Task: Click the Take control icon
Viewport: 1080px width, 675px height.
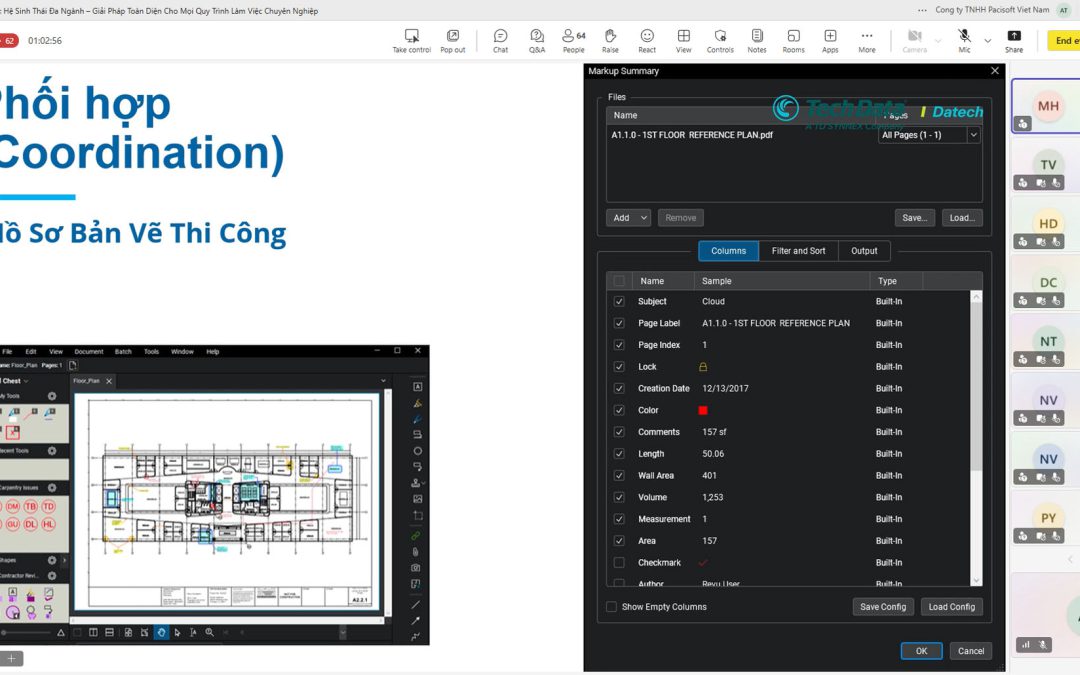Action: (412, 36)
